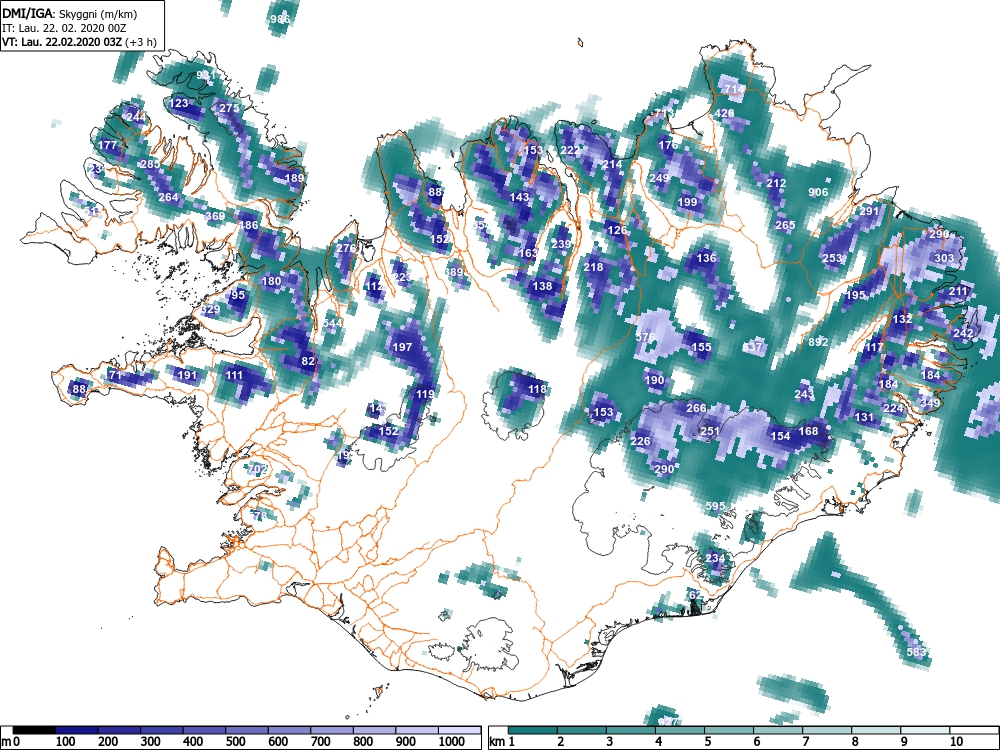
Task: Click the visibility value 177
Action: point(108,145)
